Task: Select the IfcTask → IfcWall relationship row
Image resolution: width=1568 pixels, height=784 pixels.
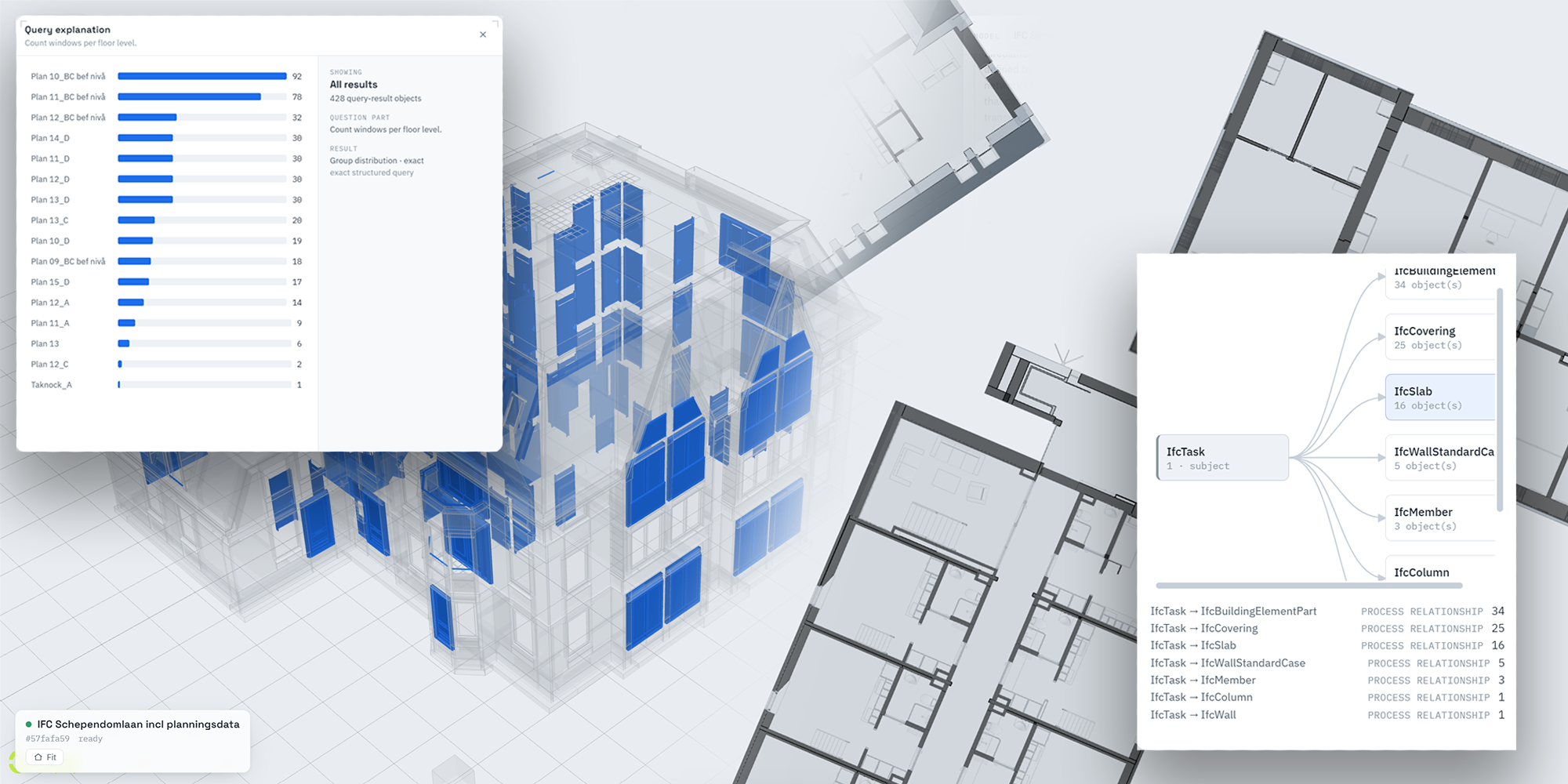Action: coord(1327,715)
